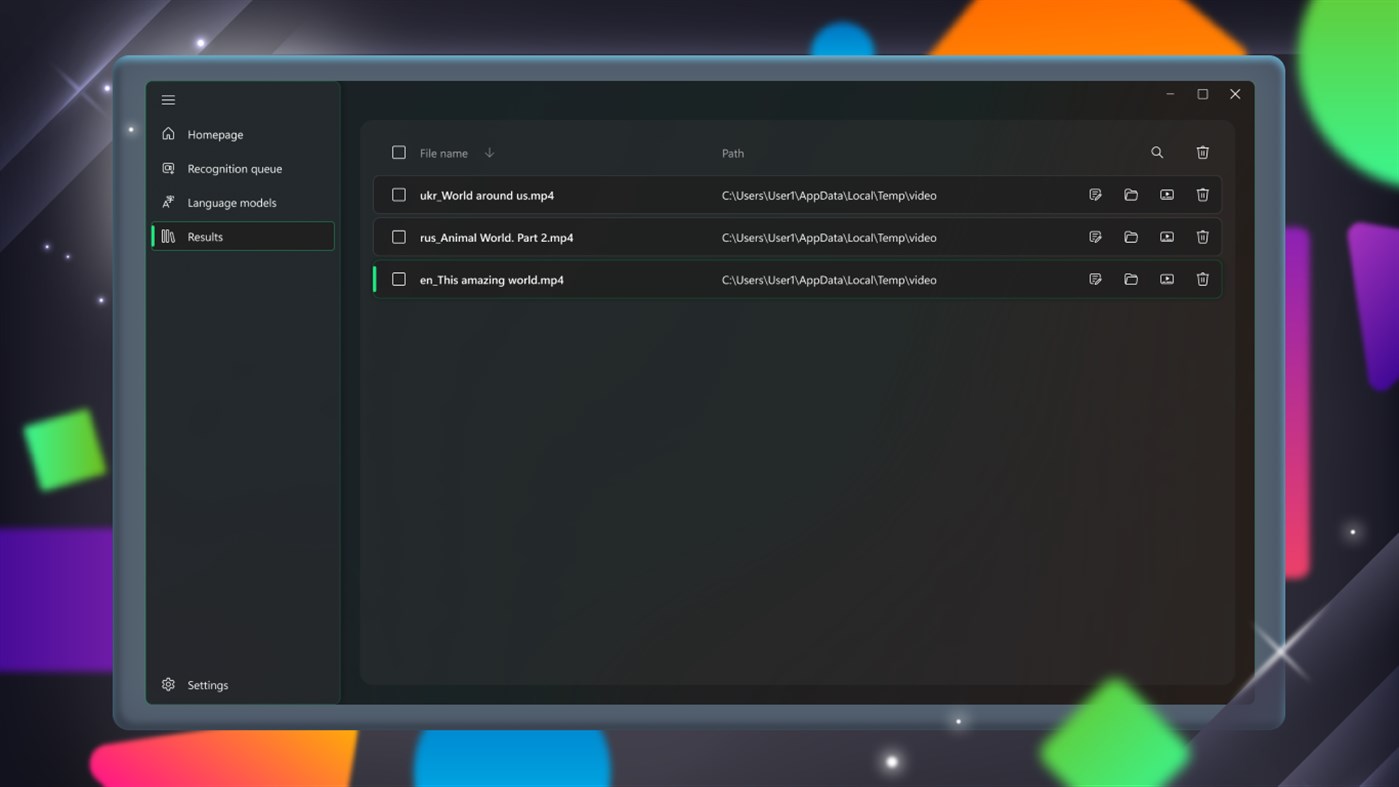Go to the Homepage
Image resolution: width=1399 pixels, height=787 pixels.
(x=213, y=134)
